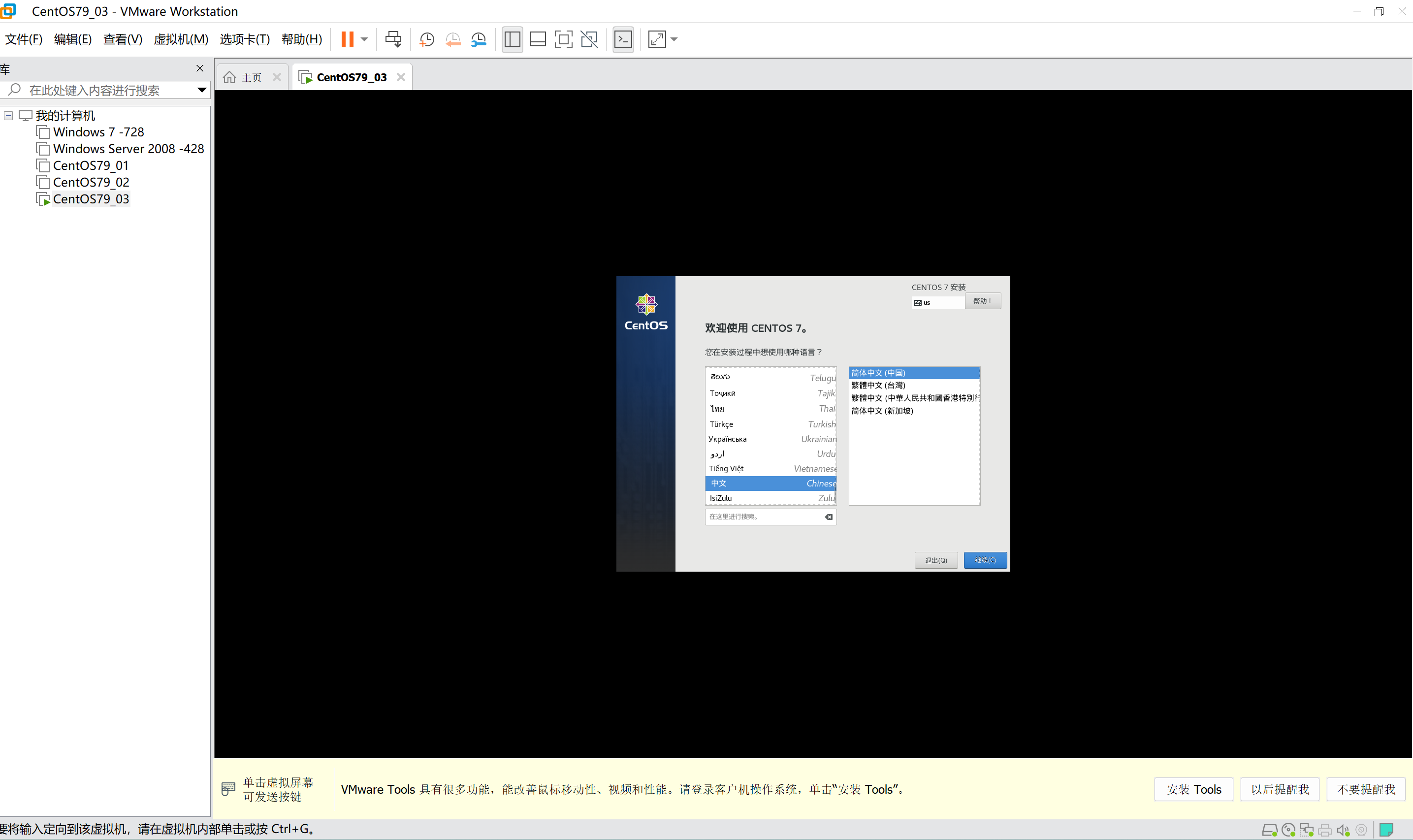Open the 文件(F) menu
This screenshot has width=1413, height=840.
point(23,39)
